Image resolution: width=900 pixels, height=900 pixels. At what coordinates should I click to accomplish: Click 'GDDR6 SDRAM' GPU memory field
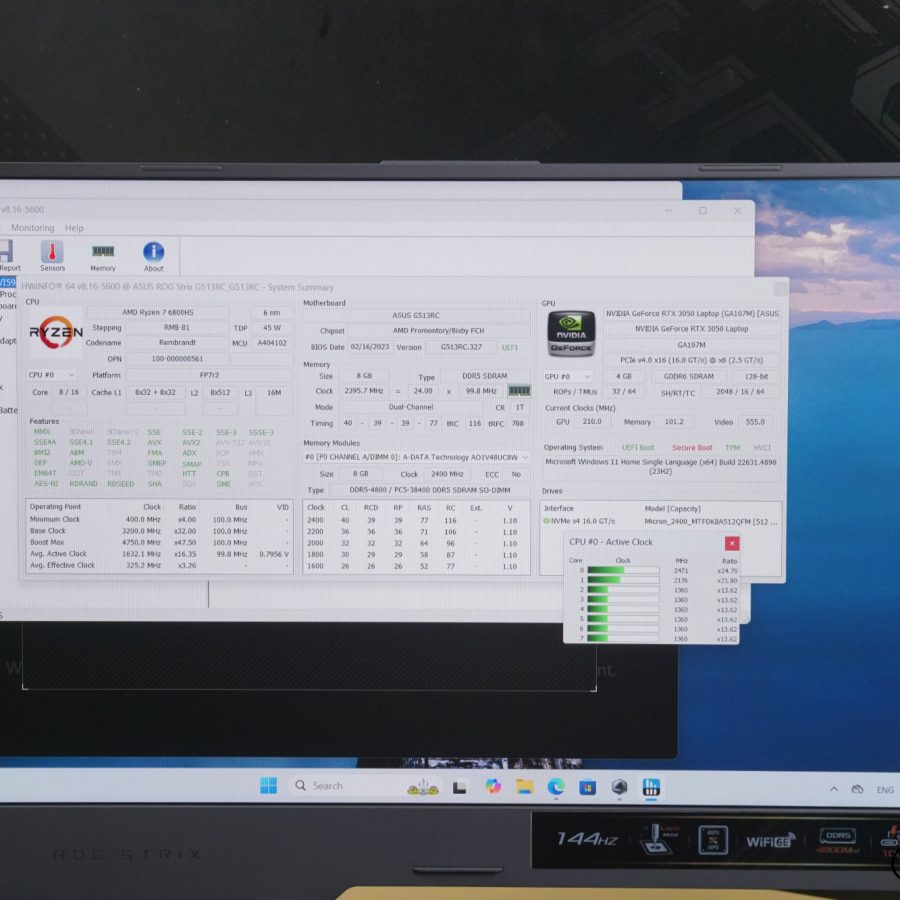click(689, 377)
